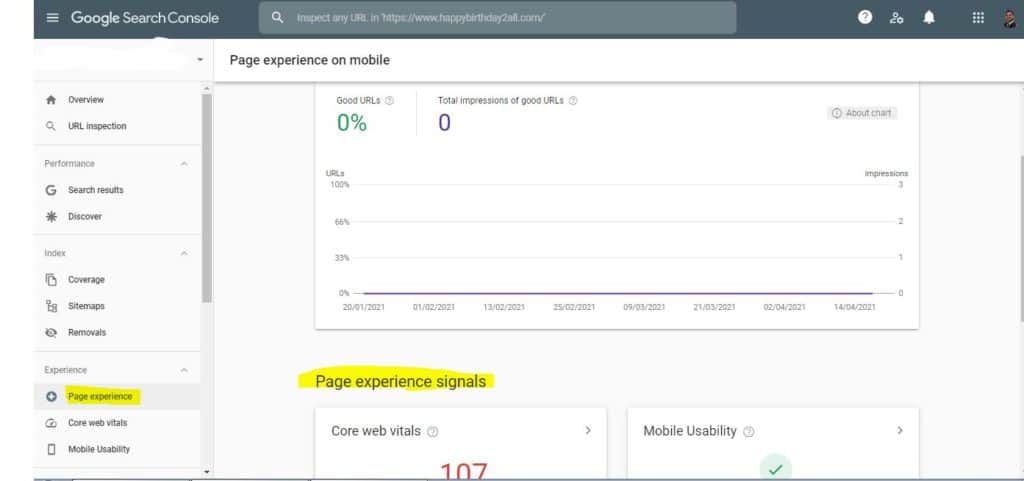
Task: Click the sidebar scroll down arrow
Action: [x=207, y=471]
